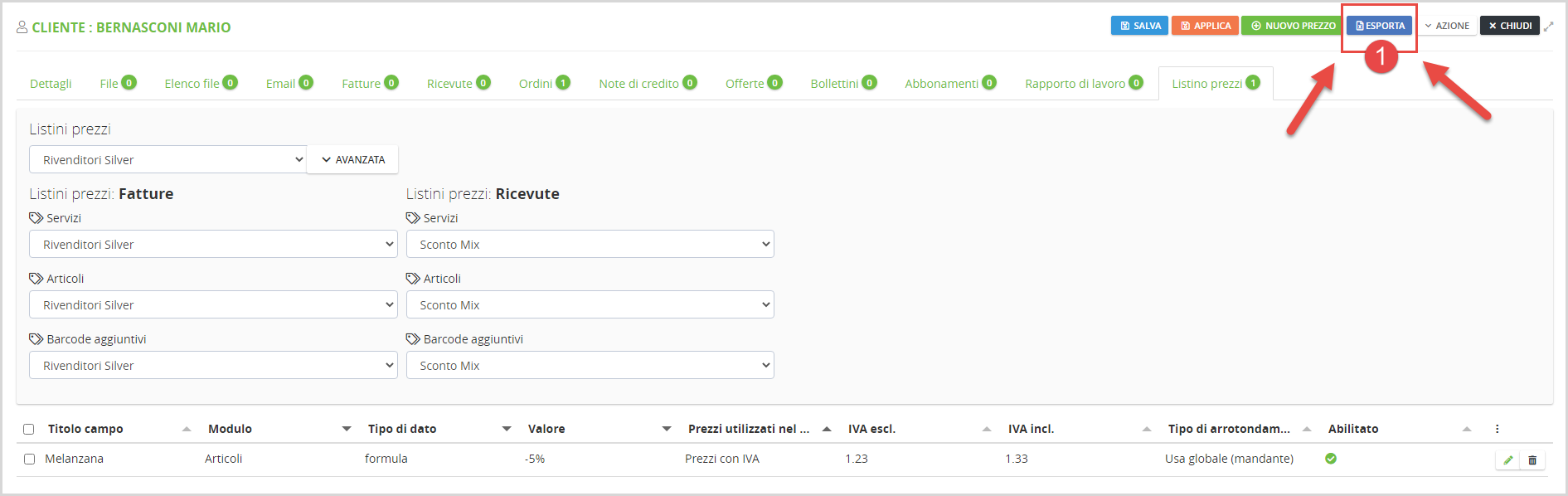
Task: Click the pencil edit icon for Melanzana
Action: tap(1507, 460)
